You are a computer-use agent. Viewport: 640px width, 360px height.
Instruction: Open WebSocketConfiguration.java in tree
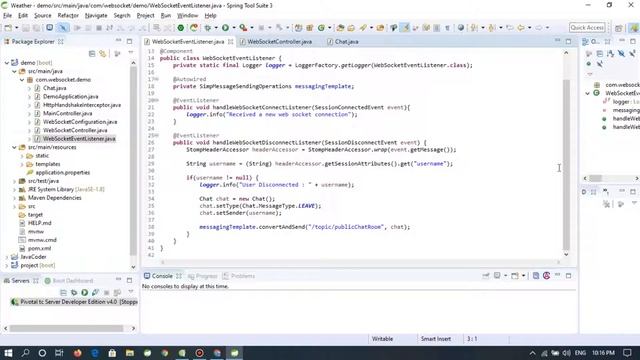(x=80, y=122)
